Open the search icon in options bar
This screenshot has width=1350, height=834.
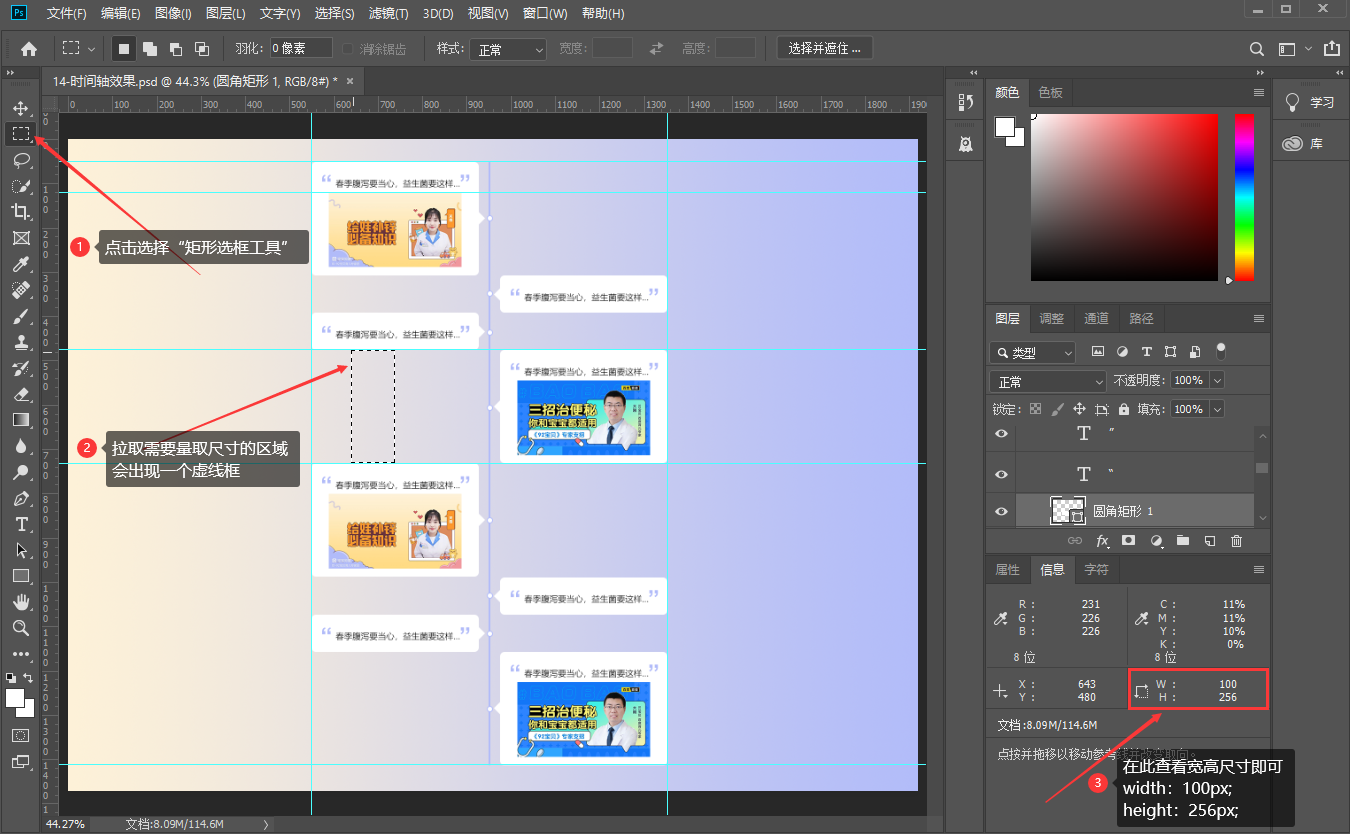1257,49
